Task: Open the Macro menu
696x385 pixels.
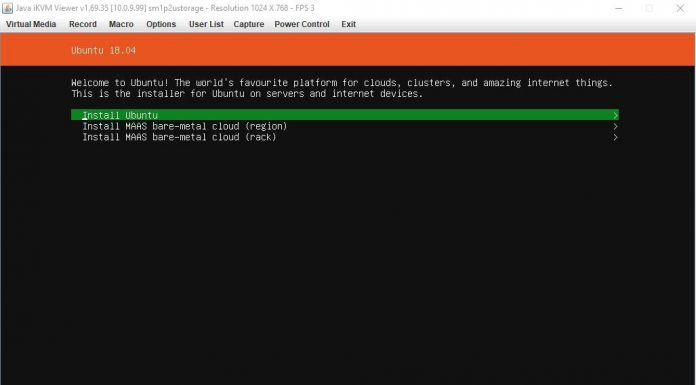Action: pos(121,24)
